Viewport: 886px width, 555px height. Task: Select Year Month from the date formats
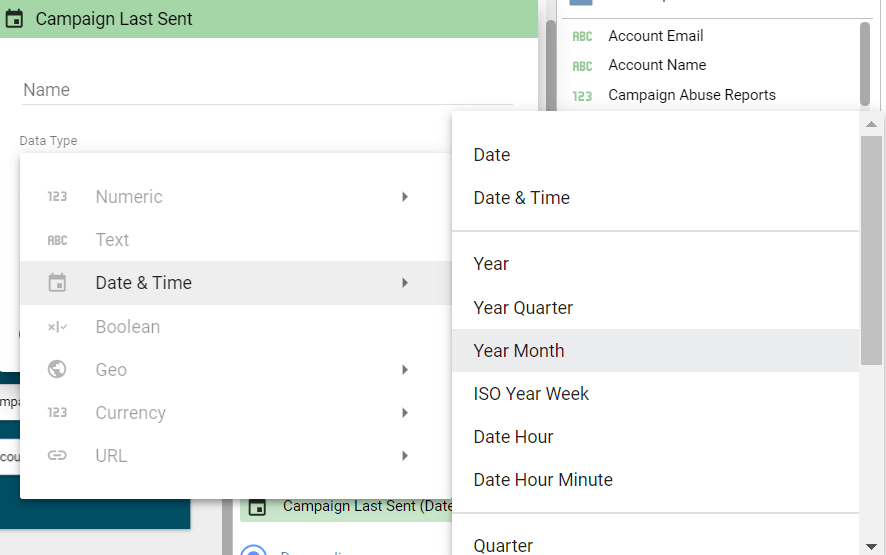[x=519, y=351]
